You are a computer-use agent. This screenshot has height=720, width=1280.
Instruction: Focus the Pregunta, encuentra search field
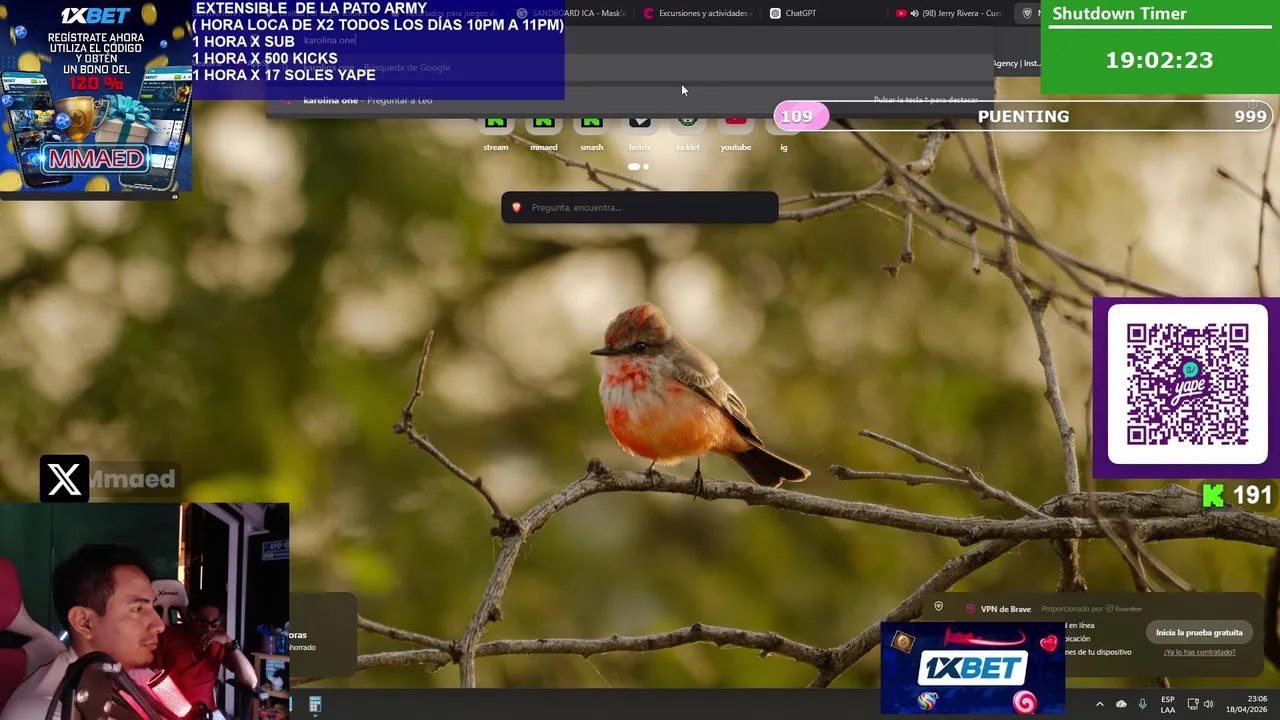tap(640, 207)
